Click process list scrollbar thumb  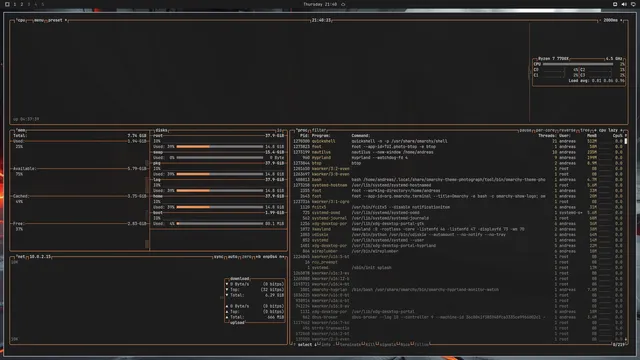coord(626,141)
